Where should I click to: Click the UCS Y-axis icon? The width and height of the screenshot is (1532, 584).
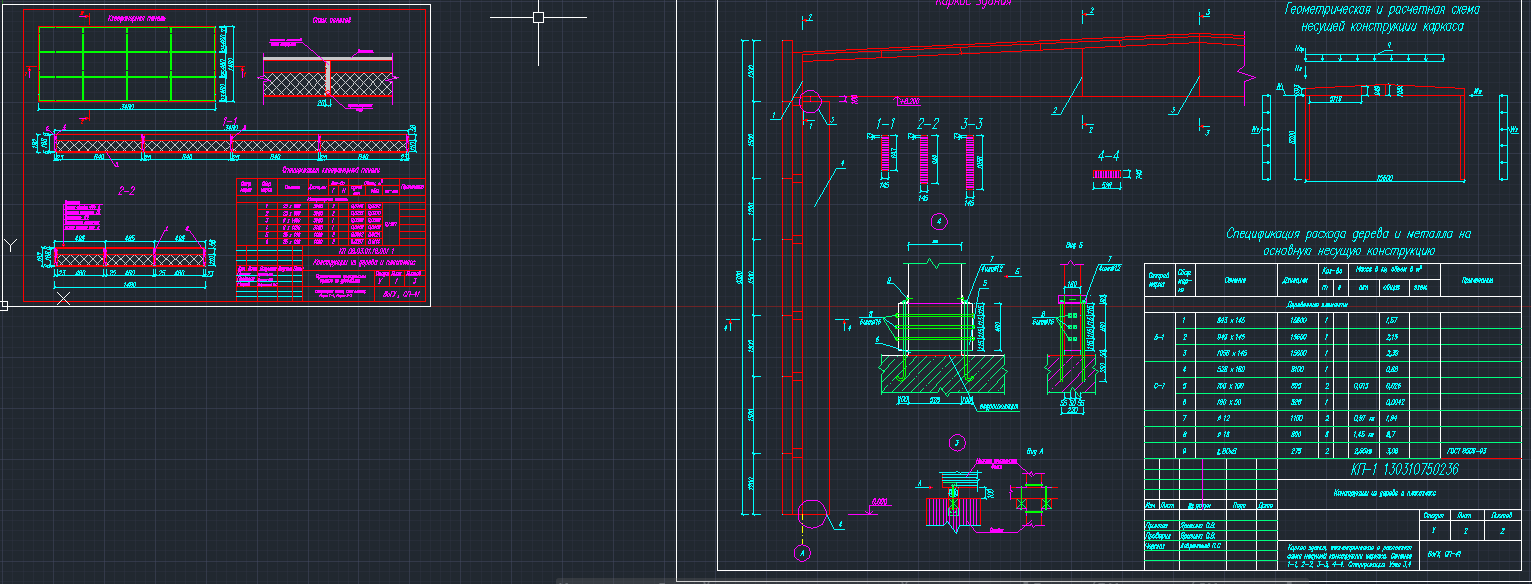(11, 244)
